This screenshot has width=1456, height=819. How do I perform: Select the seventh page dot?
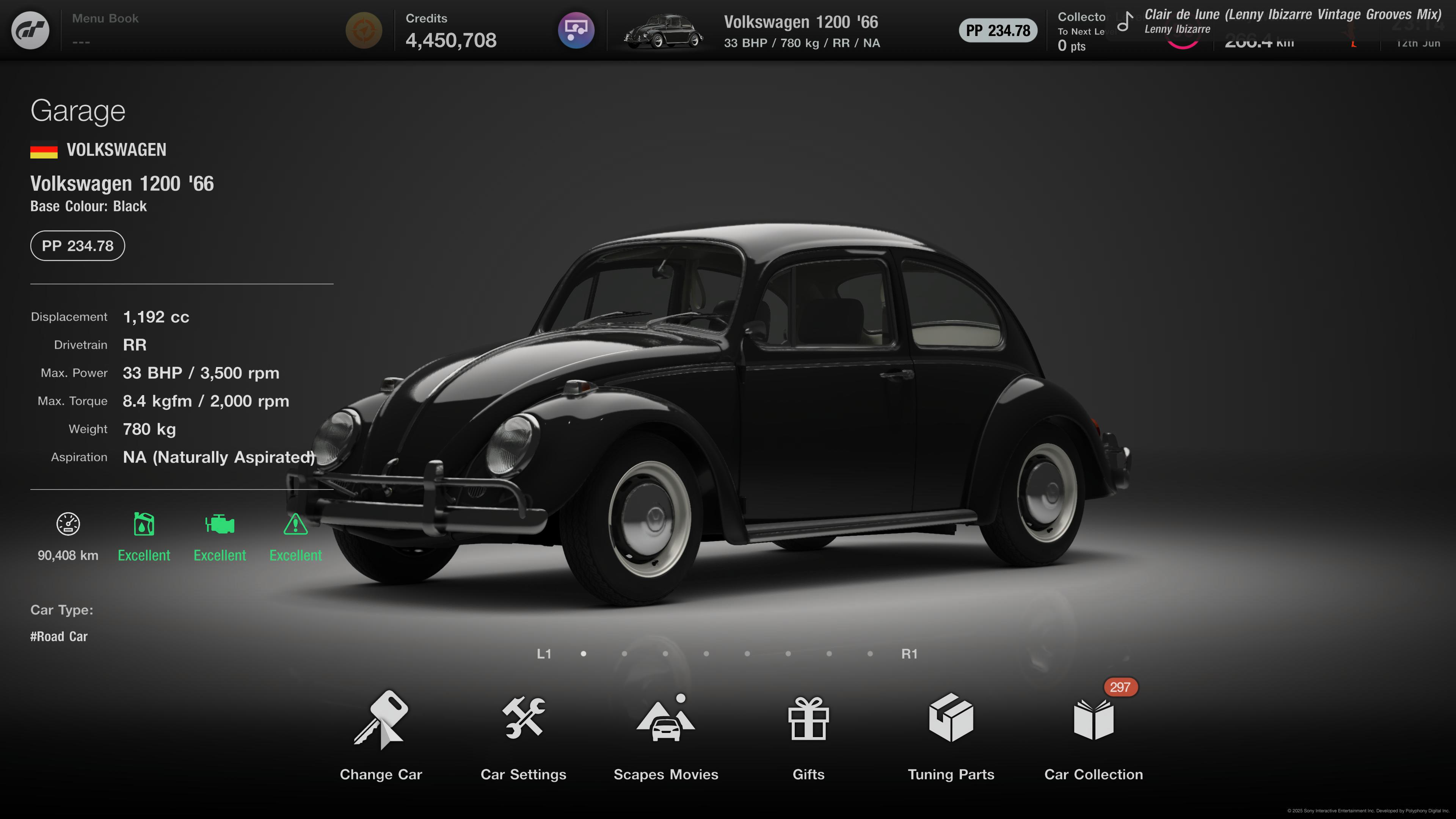(x=829, y=654)
